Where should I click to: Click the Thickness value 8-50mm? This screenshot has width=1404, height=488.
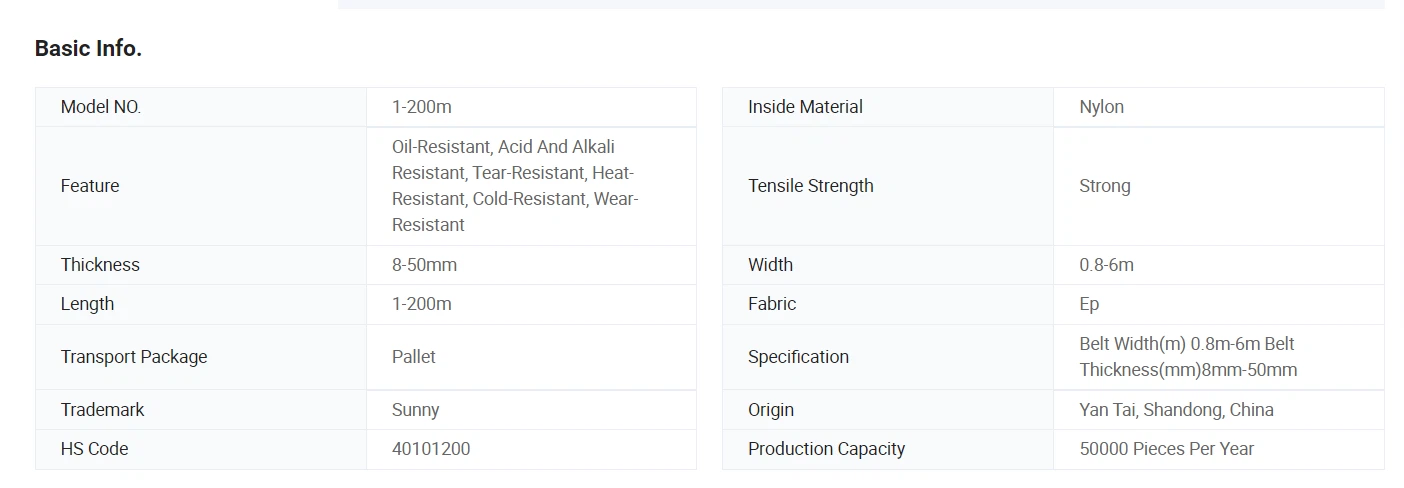[x=424, y=265]
